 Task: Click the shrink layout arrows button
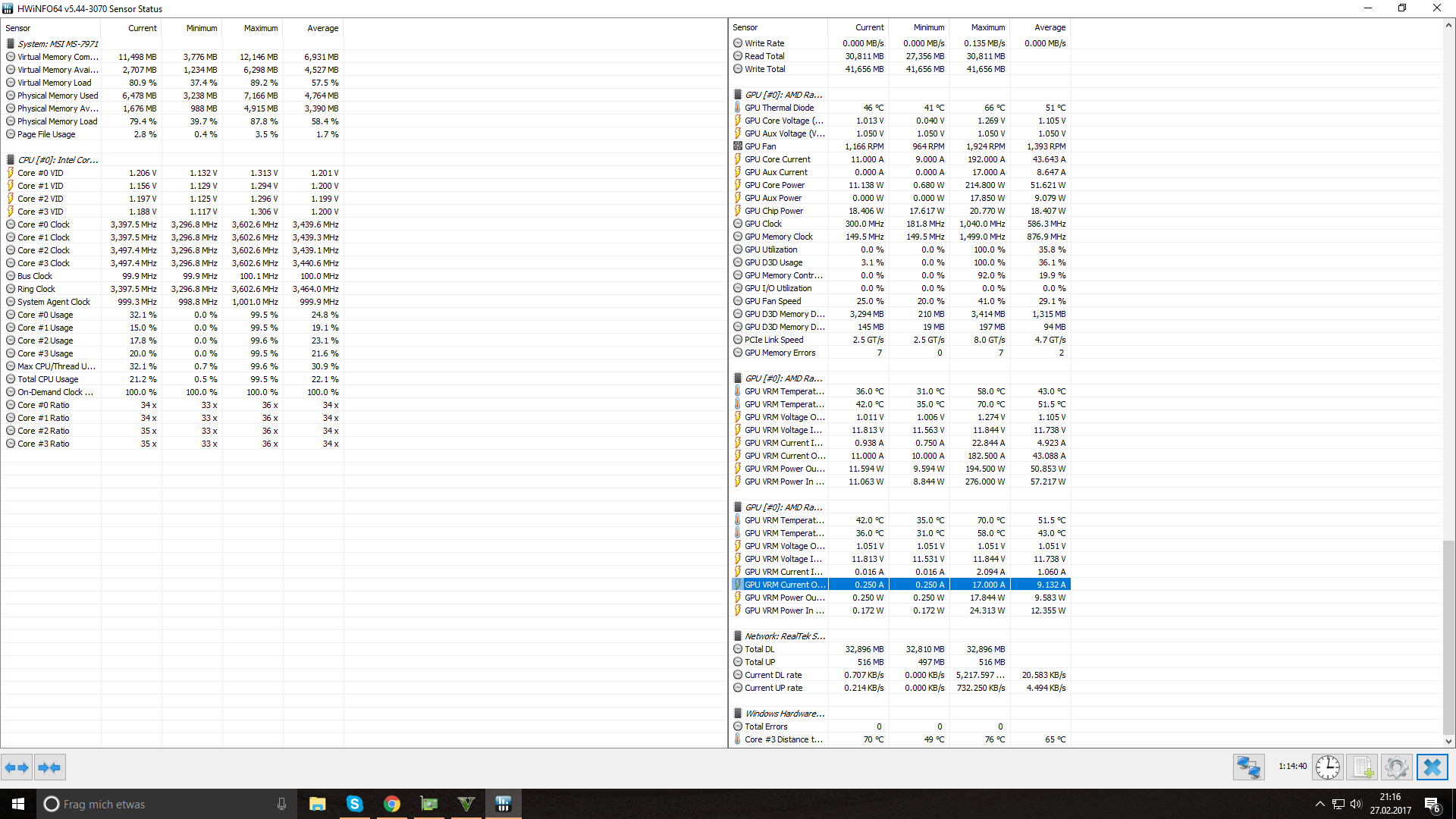49,767
